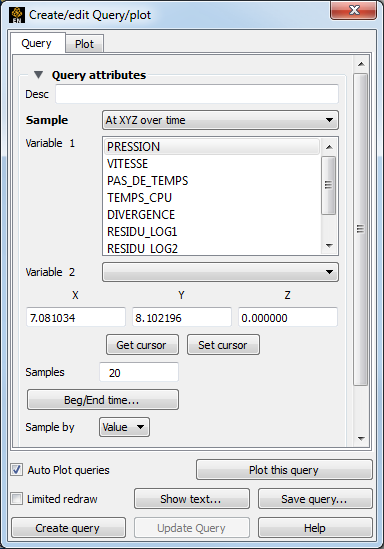Click variable list scroll up arrow

pos(329,147)
